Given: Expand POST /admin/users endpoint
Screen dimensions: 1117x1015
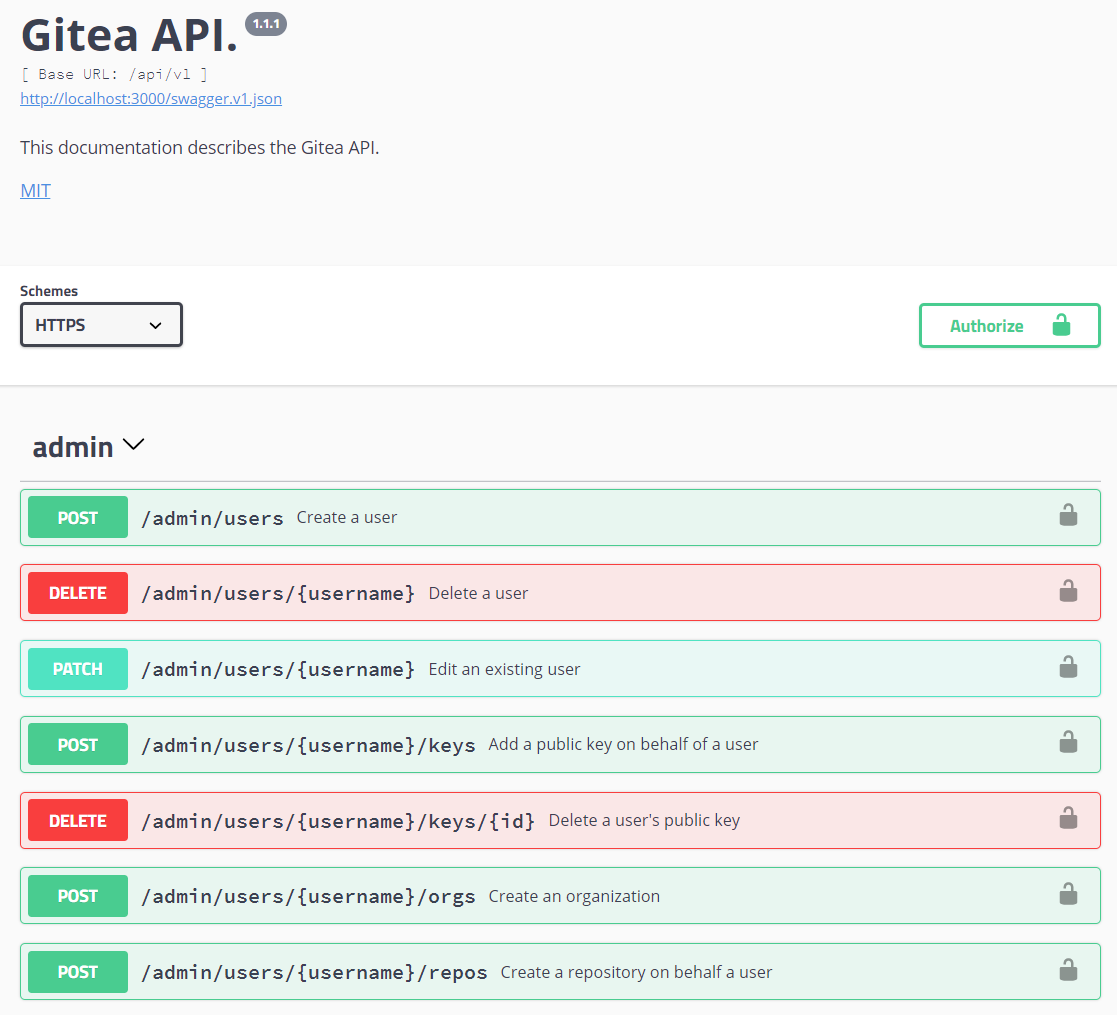Looking at the screenshot, I should coord(560,518).
